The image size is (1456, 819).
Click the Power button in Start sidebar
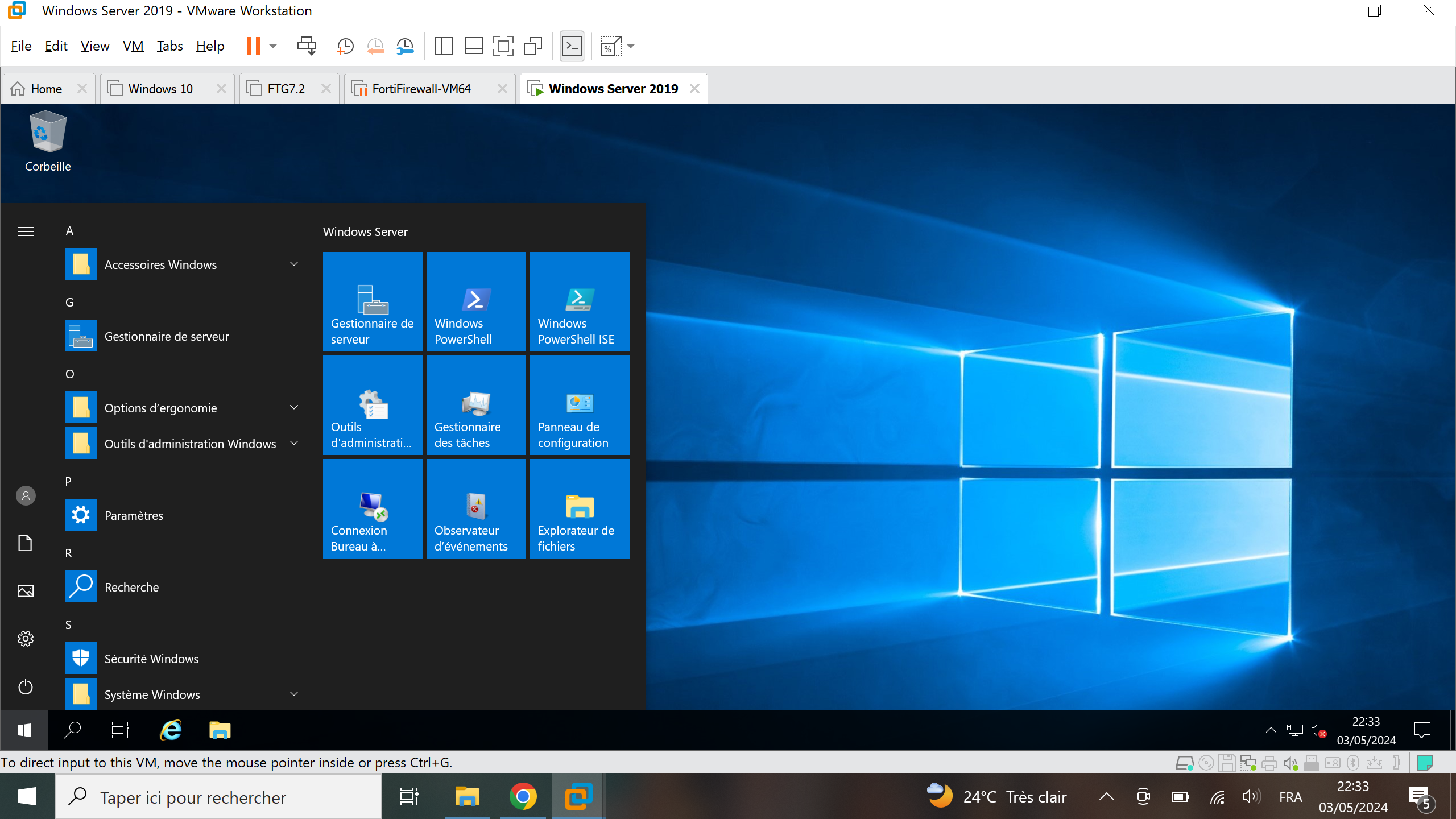pyautogui.click(x=26, y=686)
